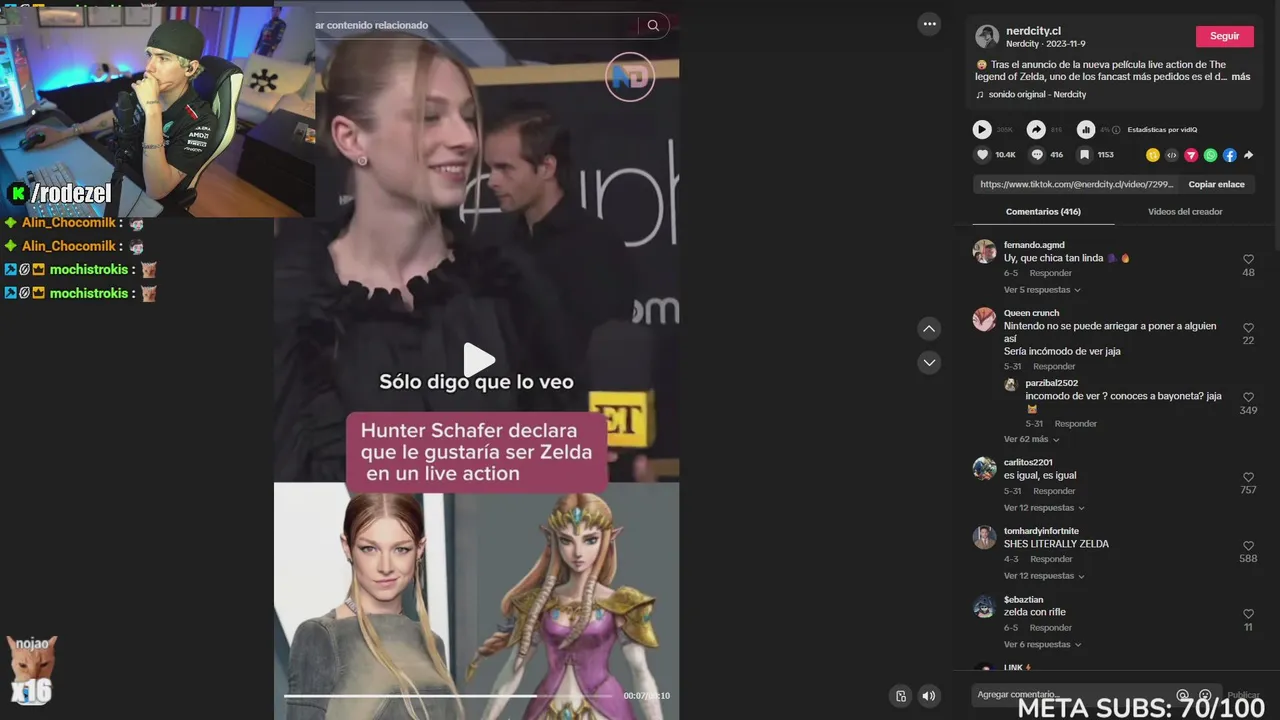Like the video with heart icon

pos(983,155)
